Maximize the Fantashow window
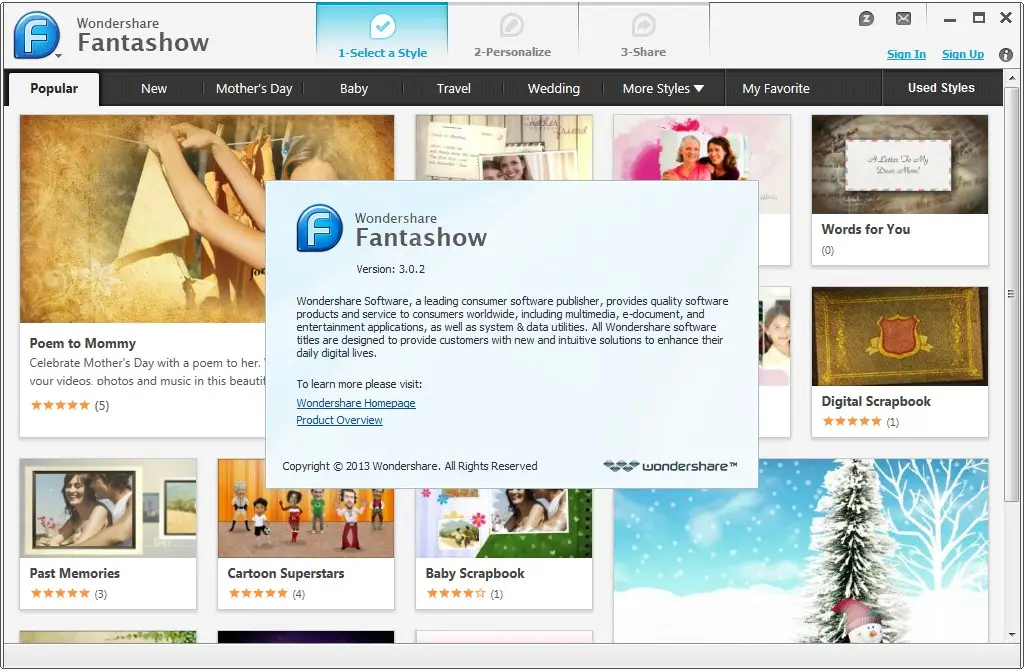The height and width of the screenshot is (671, 1025). pos(979,18)
